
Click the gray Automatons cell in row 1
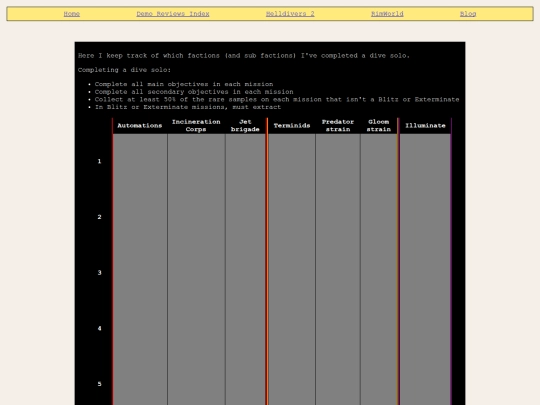pyautogui.click(x=140, y=162)
